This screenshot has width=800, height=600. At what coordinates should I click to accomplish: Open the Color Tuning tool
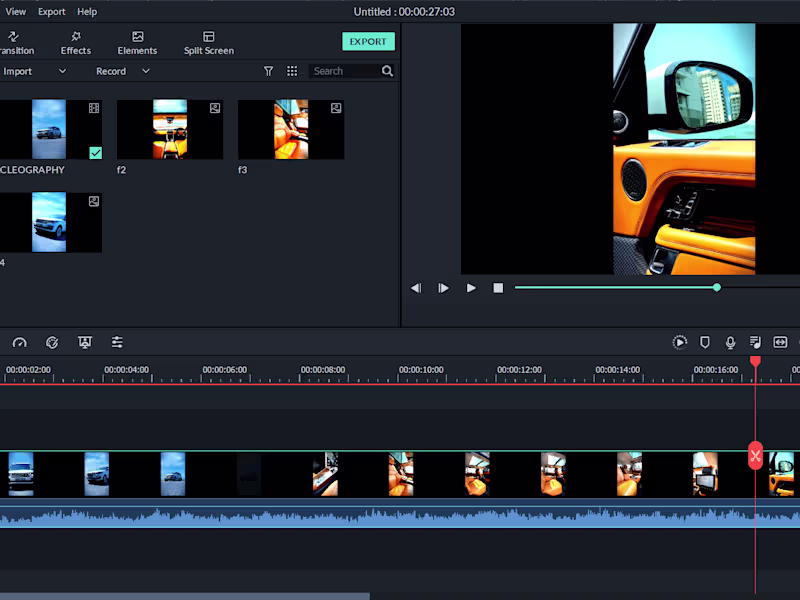52,342
